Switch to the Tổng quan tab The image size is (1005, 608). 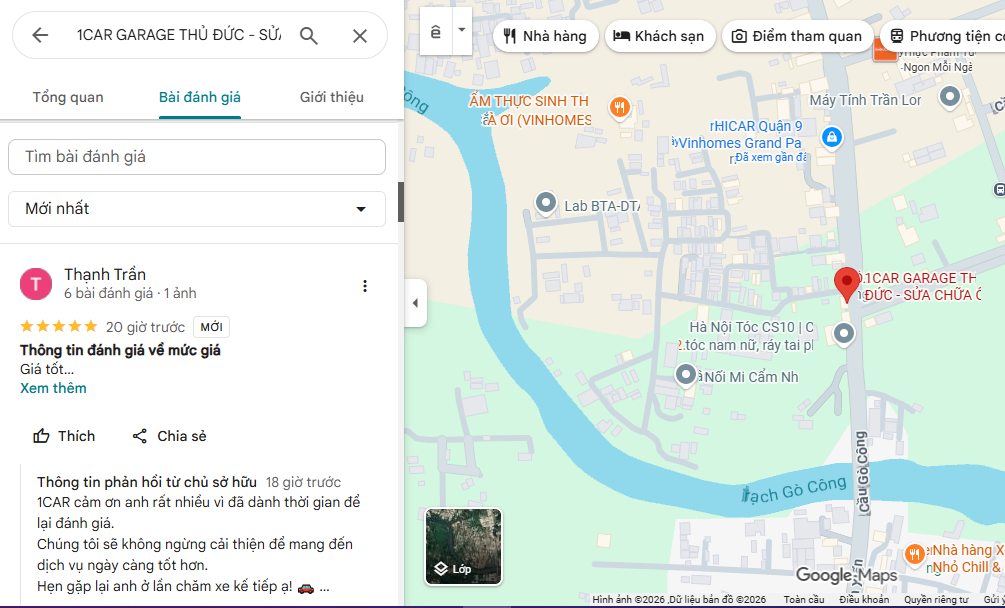pos(68,97)
